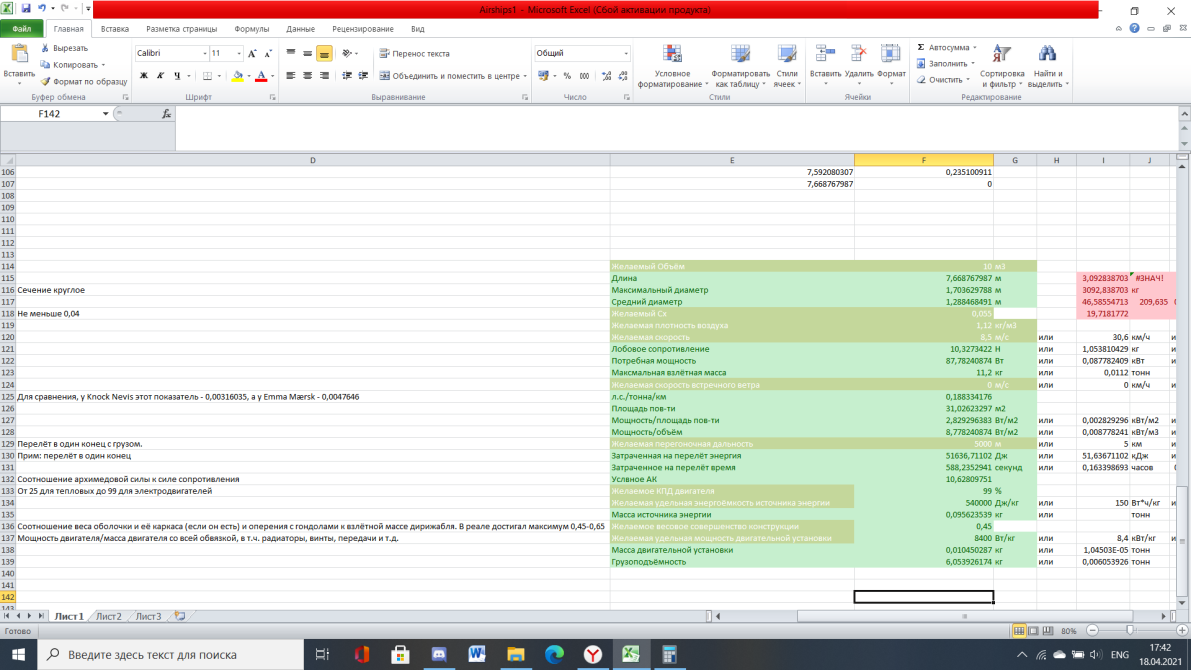Screen dimensions: 1191x670
Task: Toggle bold formatting button
Action: tap(144, 76)
